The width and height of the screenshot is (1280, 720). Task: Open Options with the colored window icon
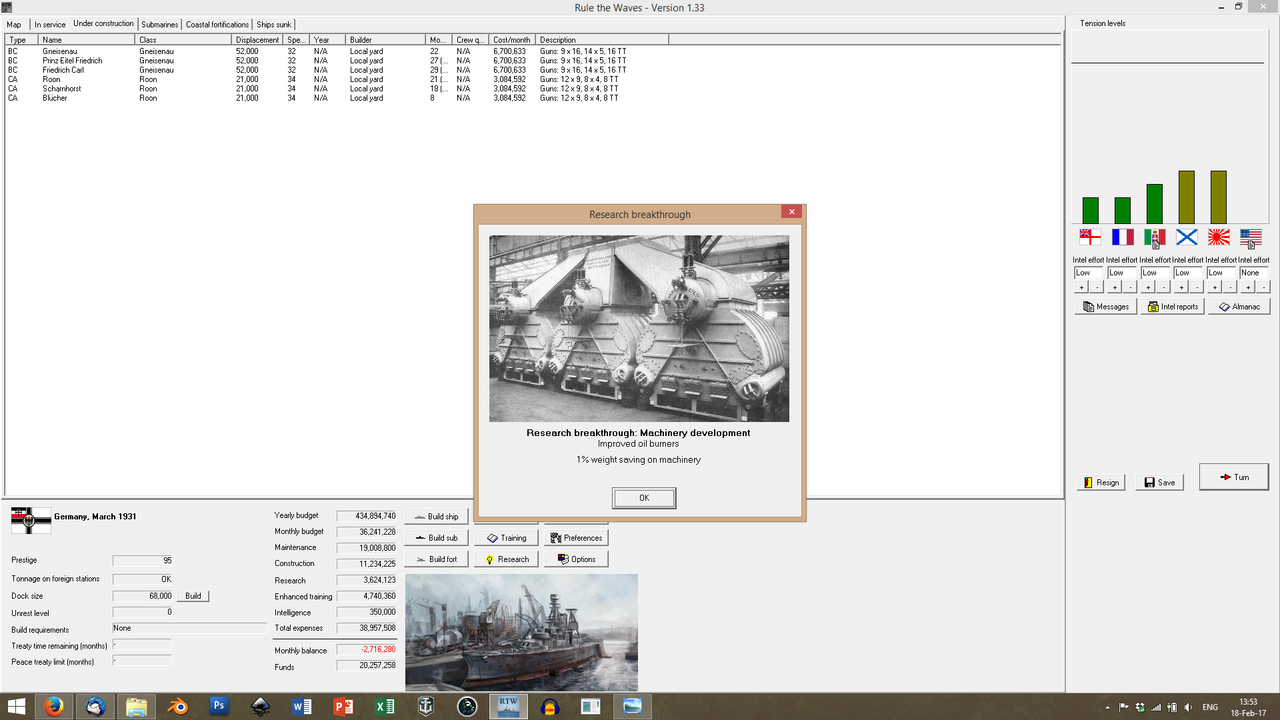click(575, 559)
